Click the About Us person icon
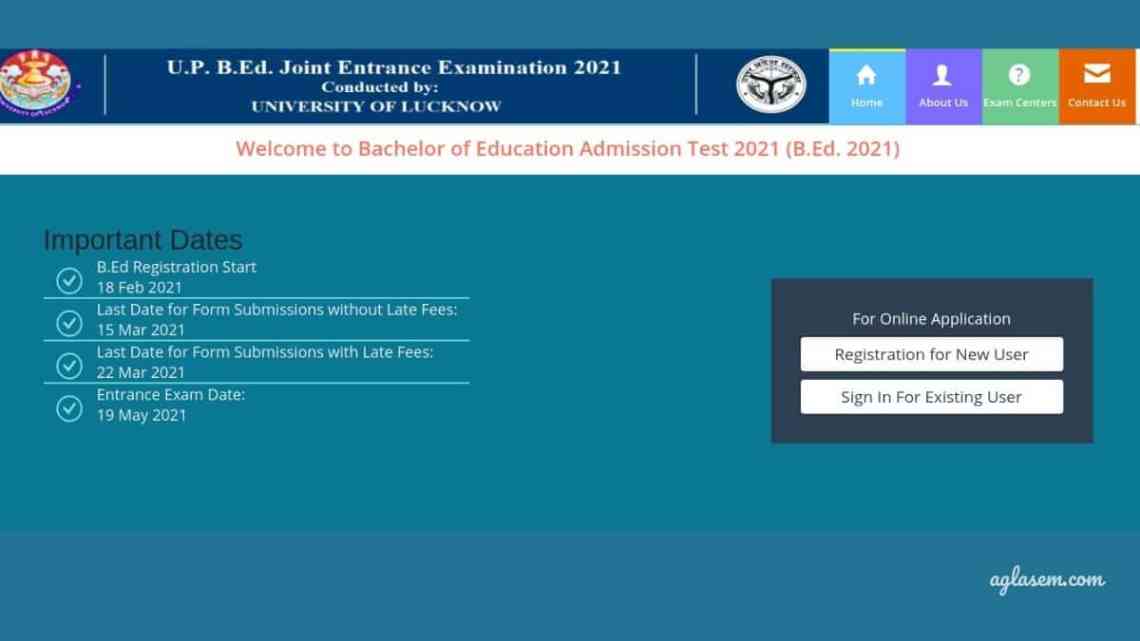The width and height of the screenshot is (1140, 641). 942,72
